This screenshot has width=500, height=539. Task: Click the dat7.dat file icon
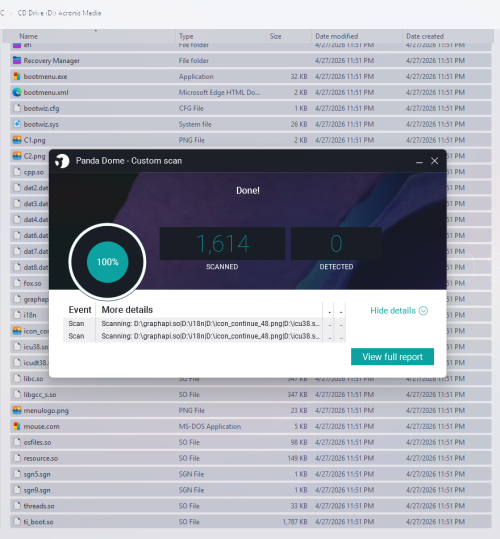coord(17,251)
